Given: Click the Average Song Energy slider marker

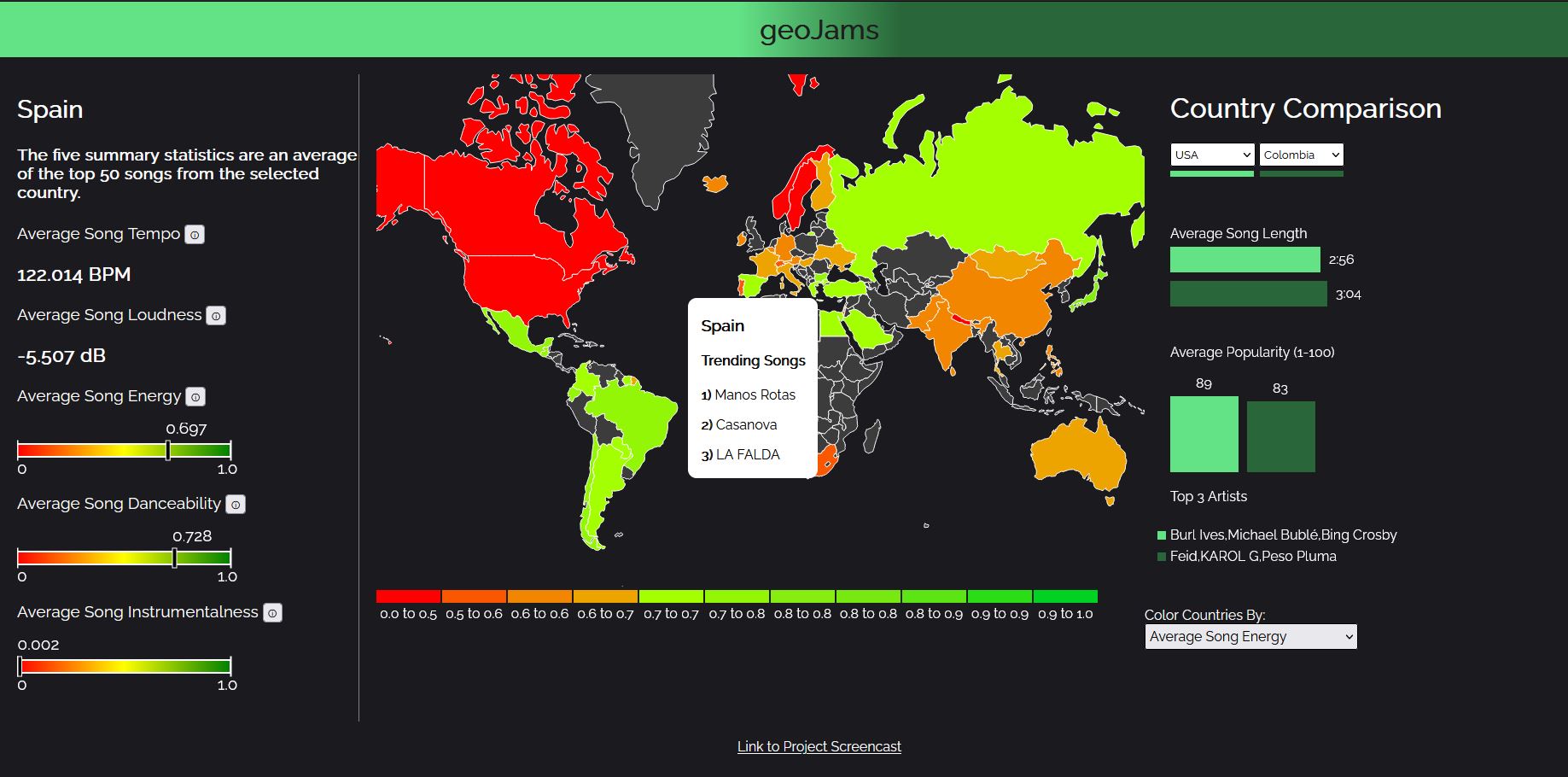Looking at the screenshot, I should [x=167, y=450].
